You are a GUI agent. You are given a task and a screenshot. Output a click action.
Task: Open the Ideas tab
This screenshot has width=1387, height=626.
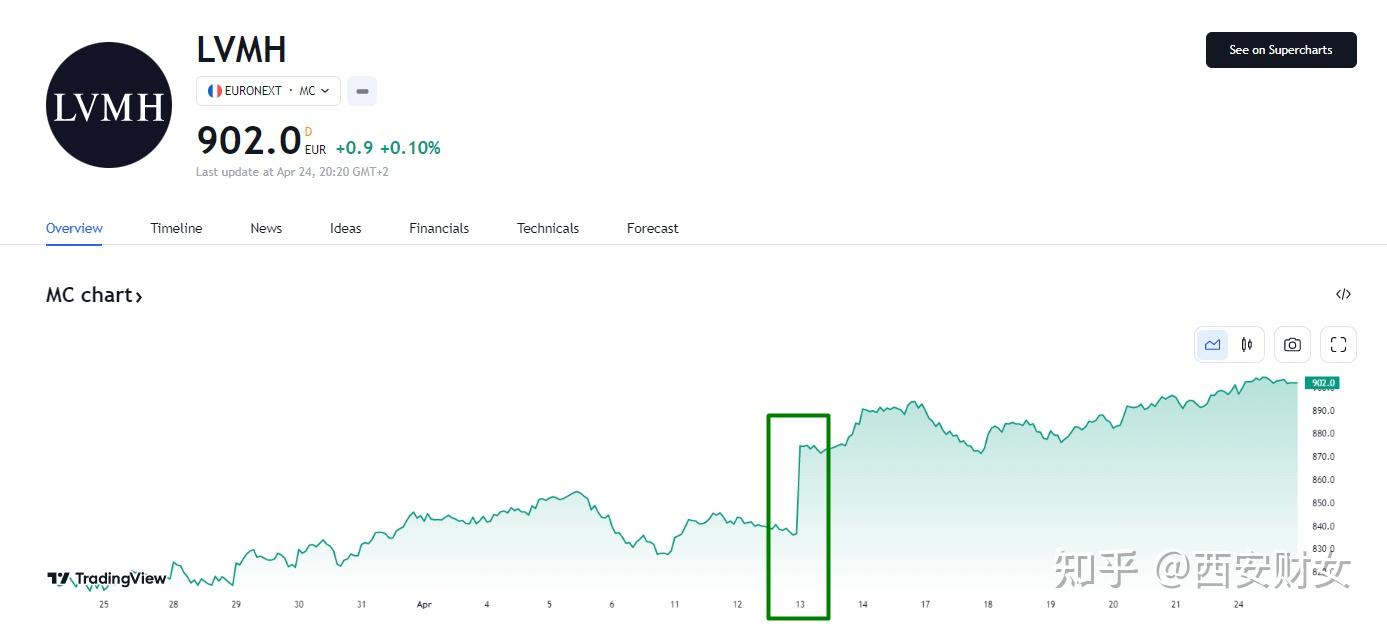(345, 228)
